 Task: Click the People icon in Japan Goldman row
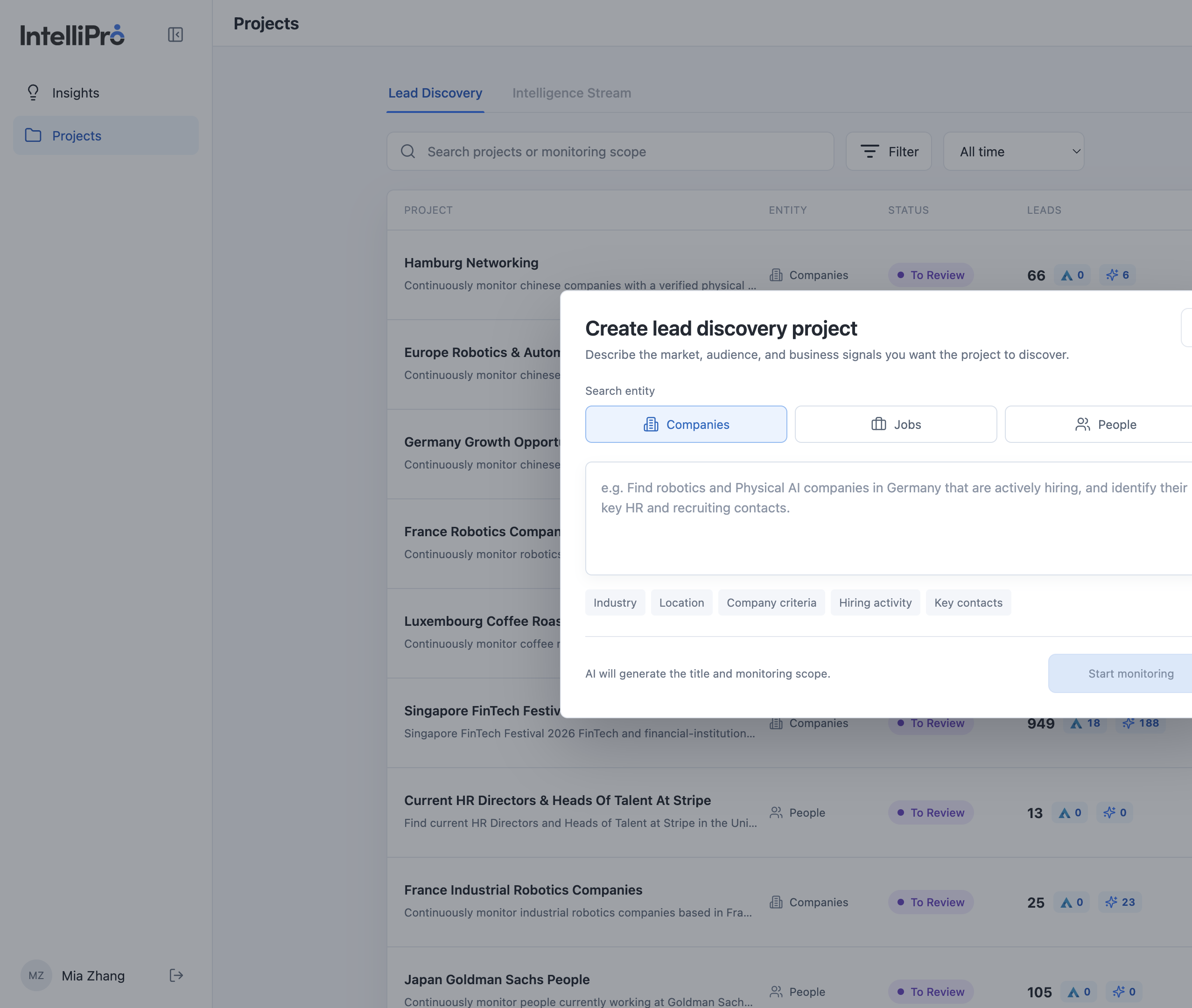tap(776, 992)
